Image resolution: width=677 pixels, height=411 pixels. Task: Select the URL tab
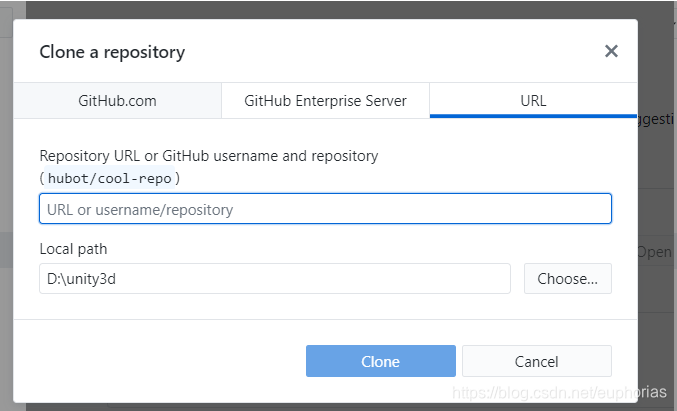[533, 101]
